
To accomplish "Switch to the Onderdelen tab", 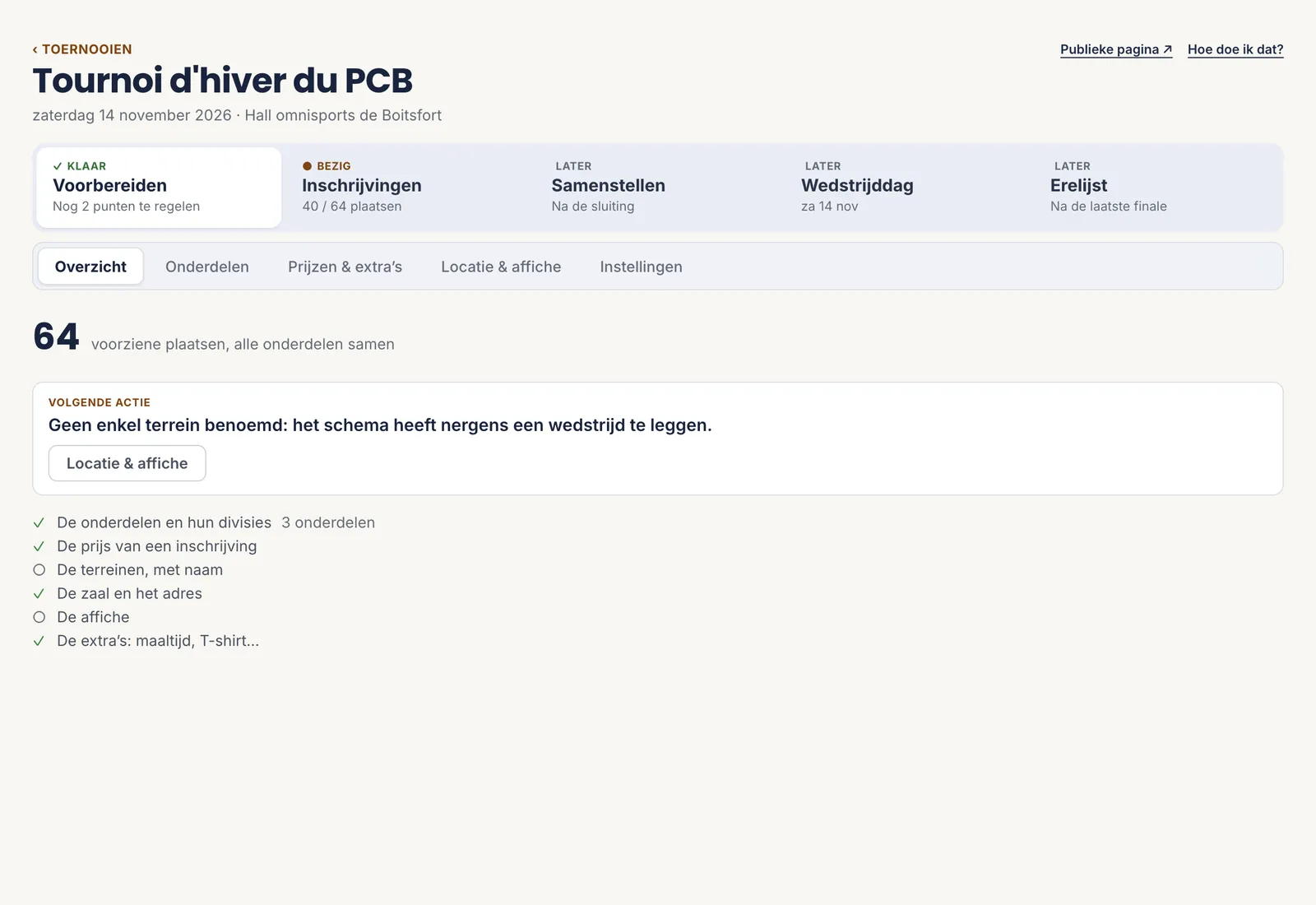I will (x=207, y=267).
